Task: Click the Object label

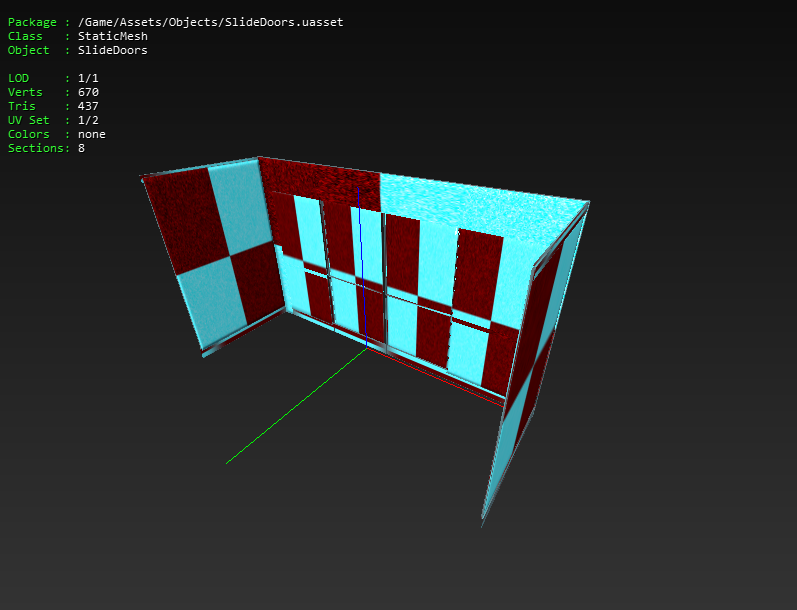Action: [28, 50]
